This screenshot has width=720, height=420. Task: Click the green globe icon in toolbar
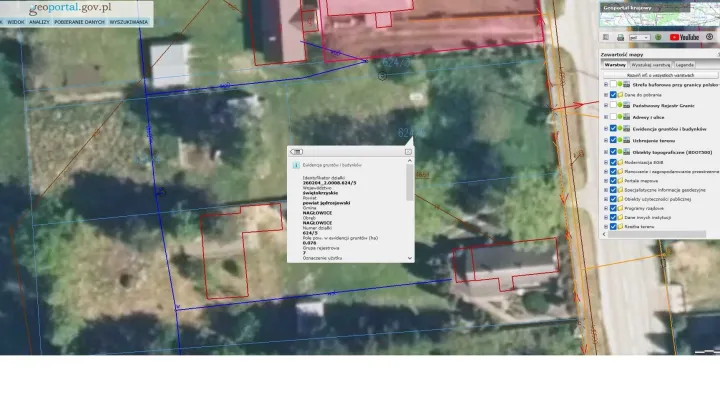click(658, 37)
